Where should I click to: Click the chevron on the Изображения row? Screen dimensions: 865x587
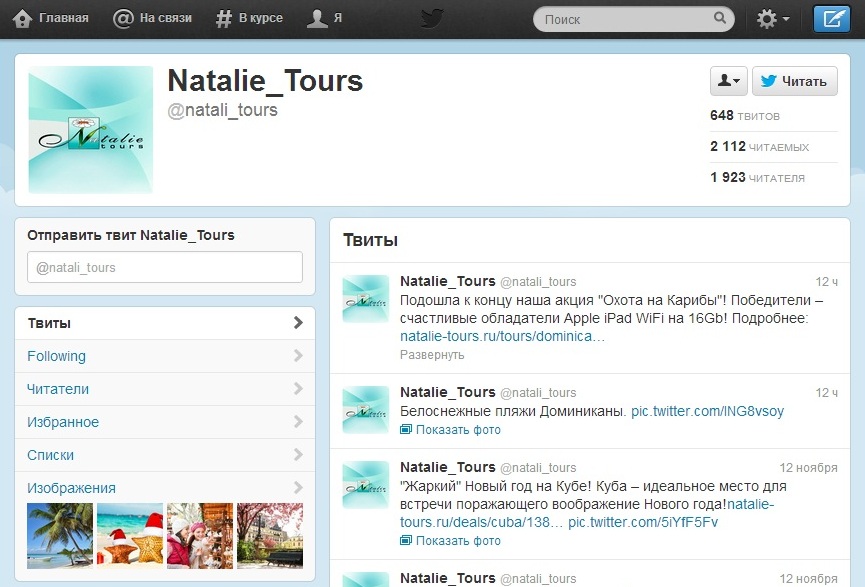[298, 488]
